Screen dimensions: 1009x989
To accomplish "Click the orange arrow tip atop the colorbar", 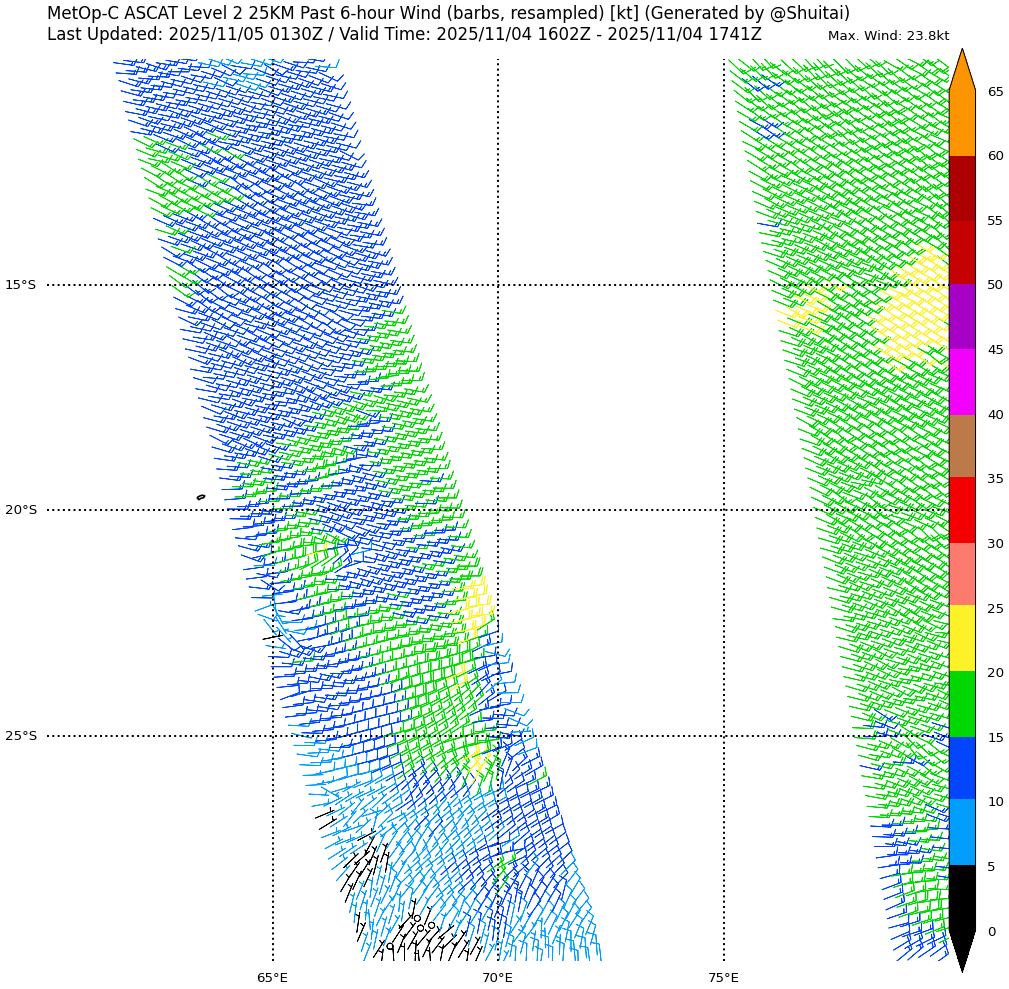I will point(961,72).
